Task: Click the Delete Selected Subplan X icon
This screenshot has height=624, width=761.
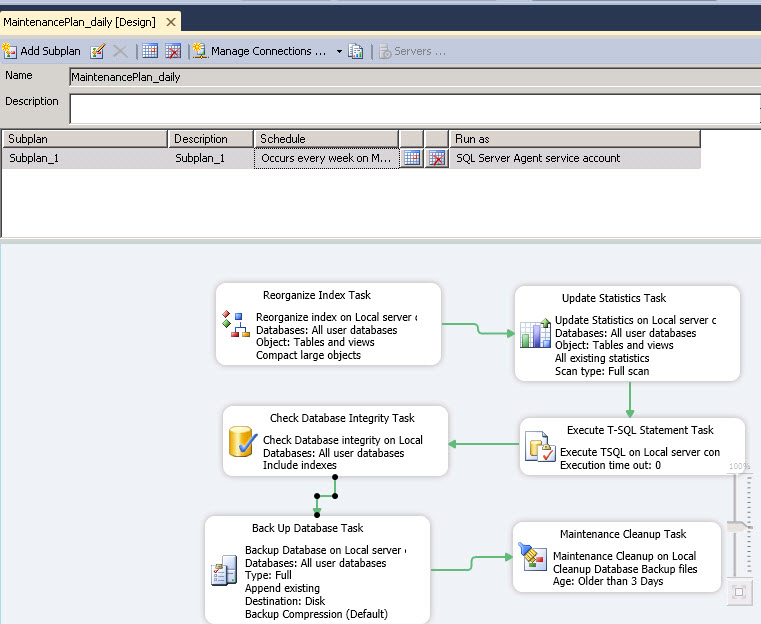Action: coord(120,51)
